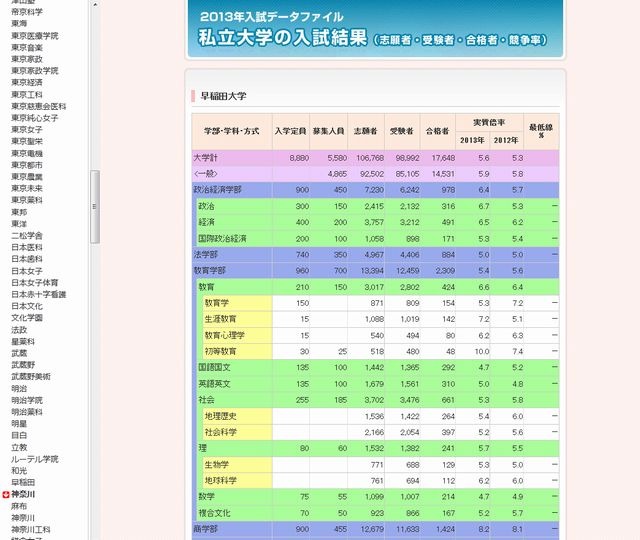640x540 pixels.
Task: Click the 学部・学科・方式 column header
Action: click(x=232, y=131)
